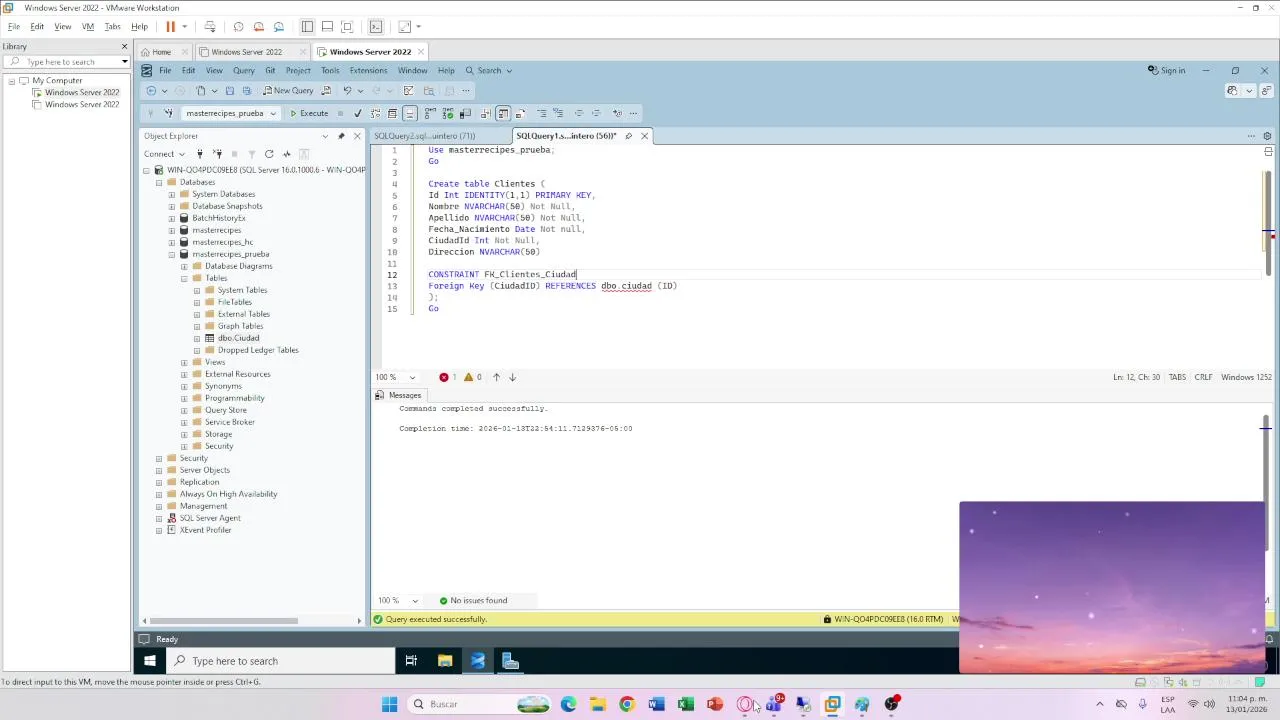
Task: Expand the Security folder under server
Action: [159, 458]
